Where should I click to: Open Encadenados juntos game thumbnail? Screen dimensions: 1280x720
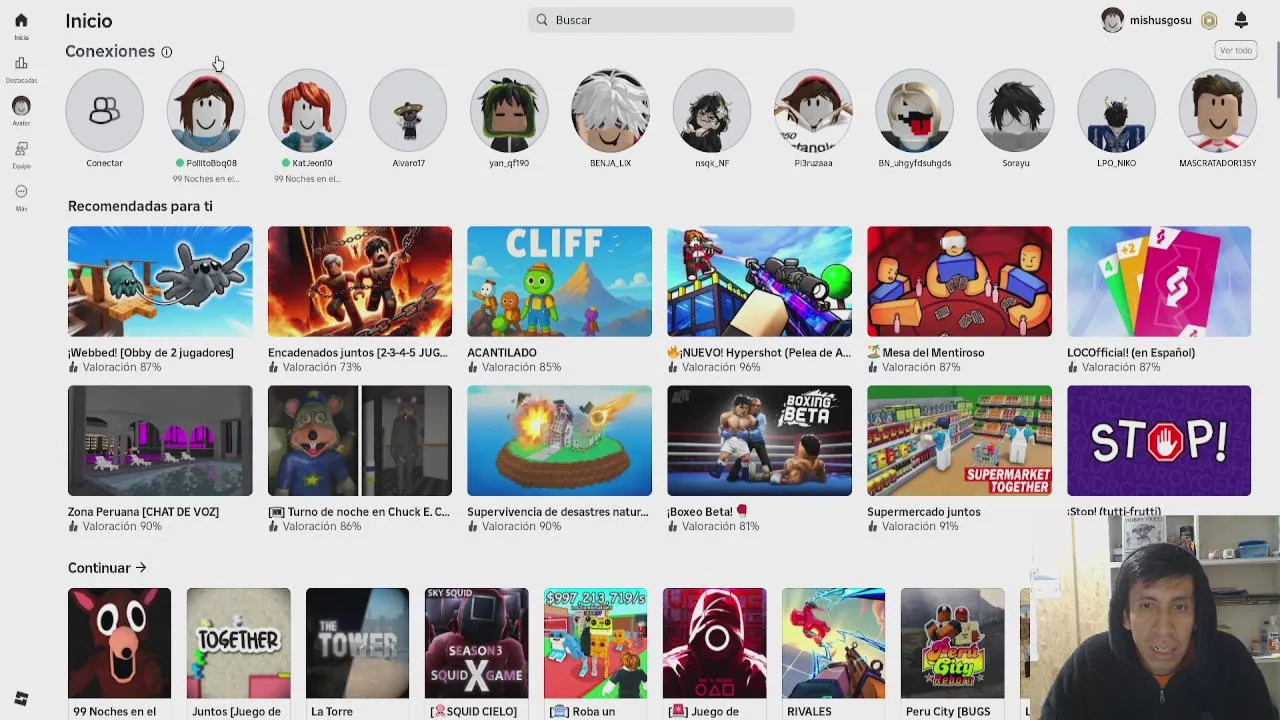(360, 281)
